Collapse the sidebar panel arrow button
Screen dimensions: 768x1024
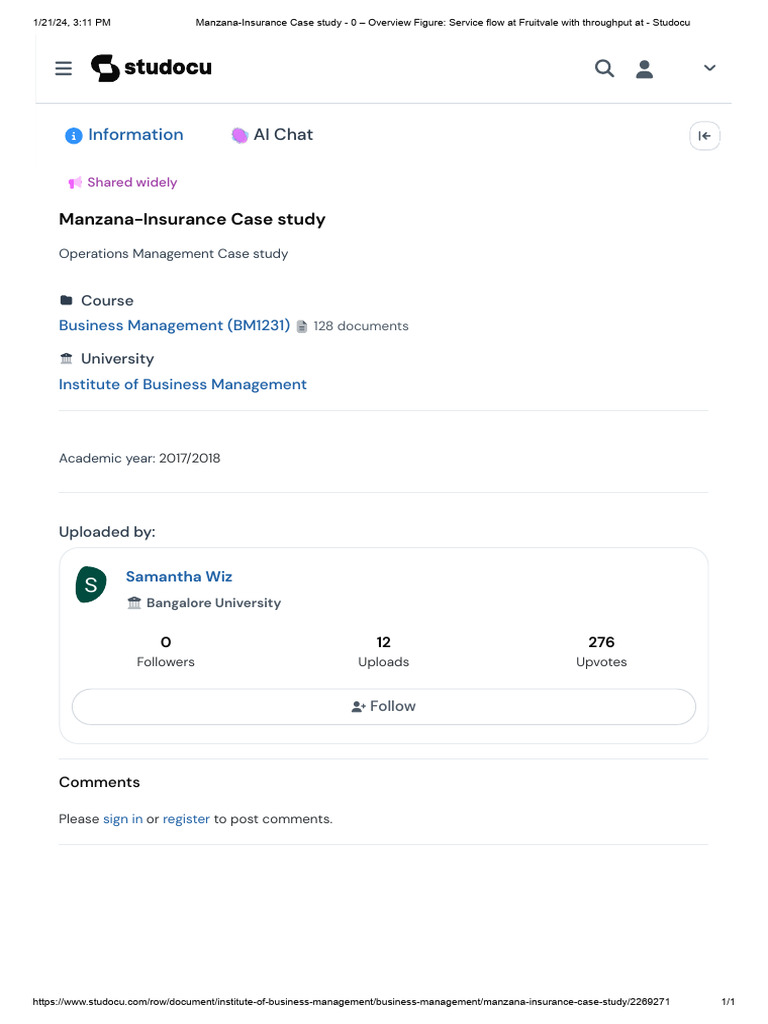tap(704, 136)
